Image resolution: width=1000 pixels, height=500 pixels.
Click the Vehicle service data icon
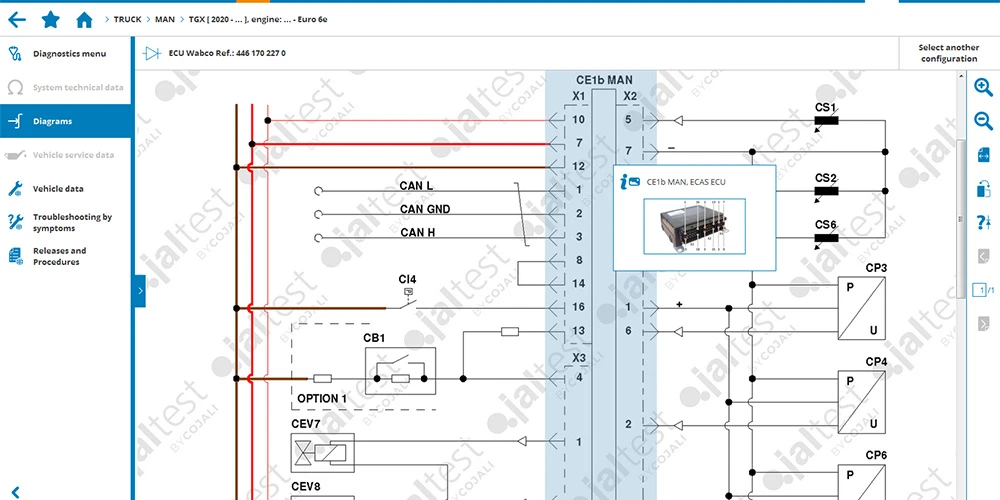pyautogui.click(x=16, y=155)
